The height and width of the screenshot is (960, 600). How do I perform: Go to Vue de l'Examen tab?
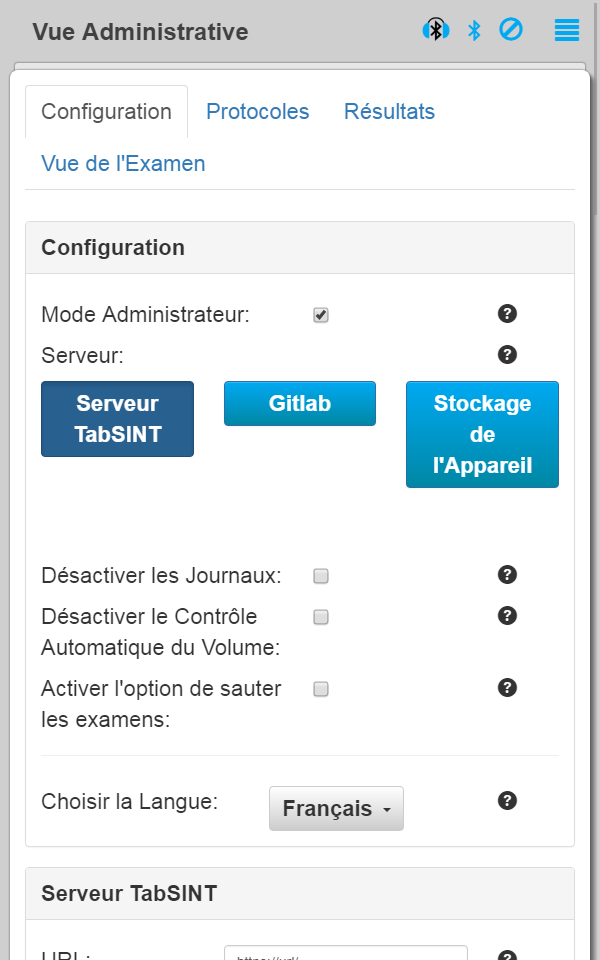pos(123,164)
